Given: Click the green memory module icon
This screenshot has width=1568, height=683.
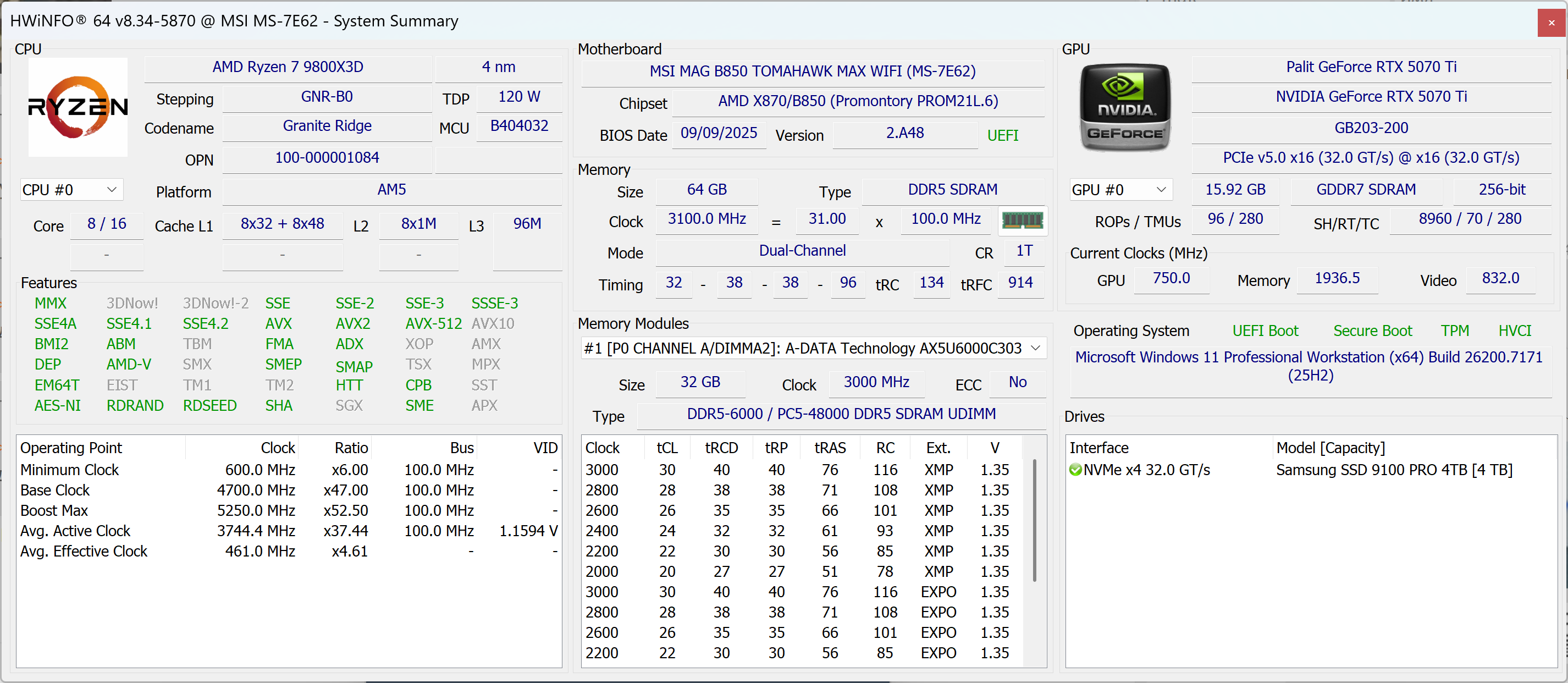Looking at the screenshot, I should coord(1022,221).
